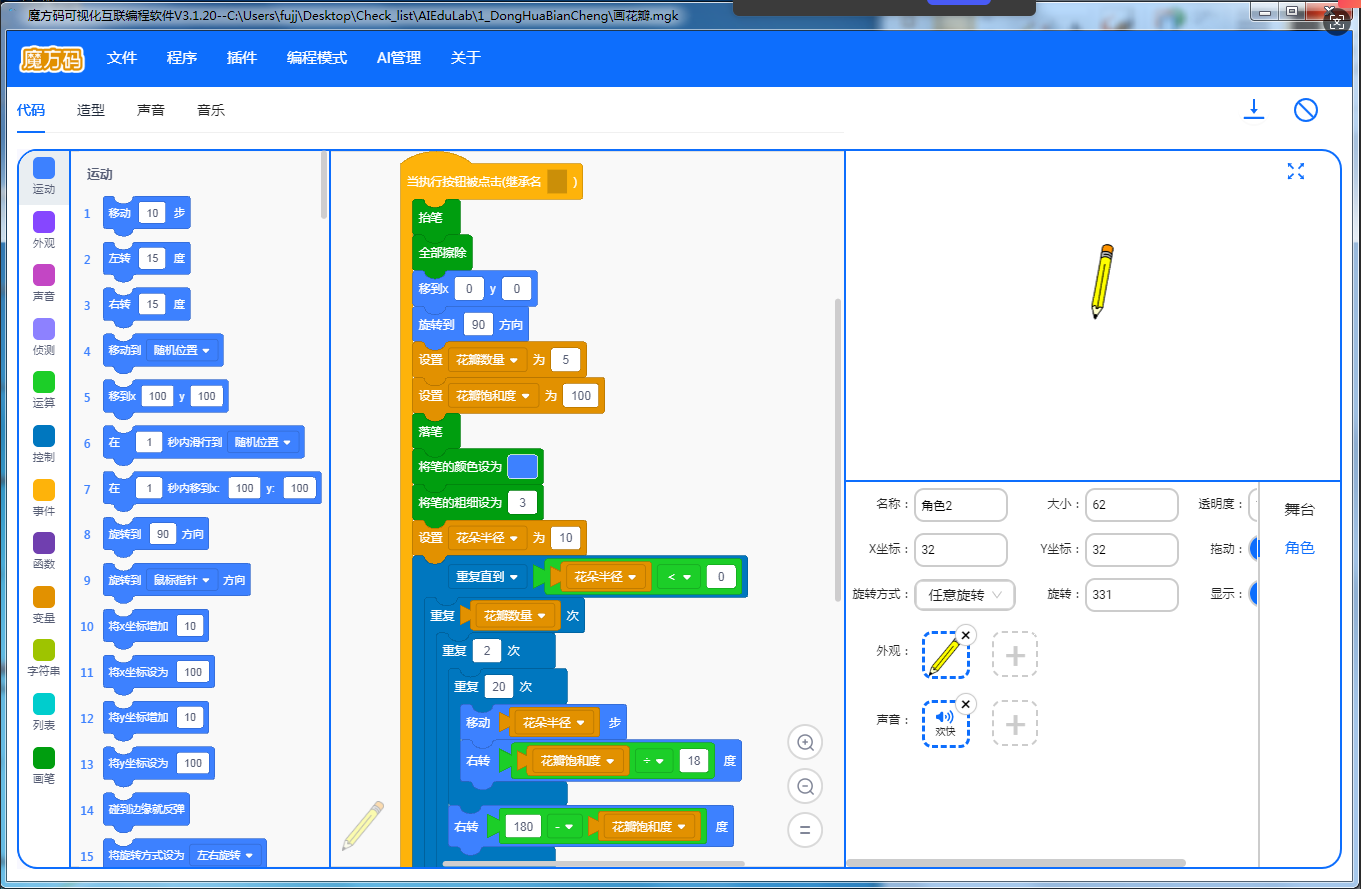Open 花瓣数量 variable dropdown in 设置 block
This screenshot has height=889, width=1361.
[x=487, y=360]
